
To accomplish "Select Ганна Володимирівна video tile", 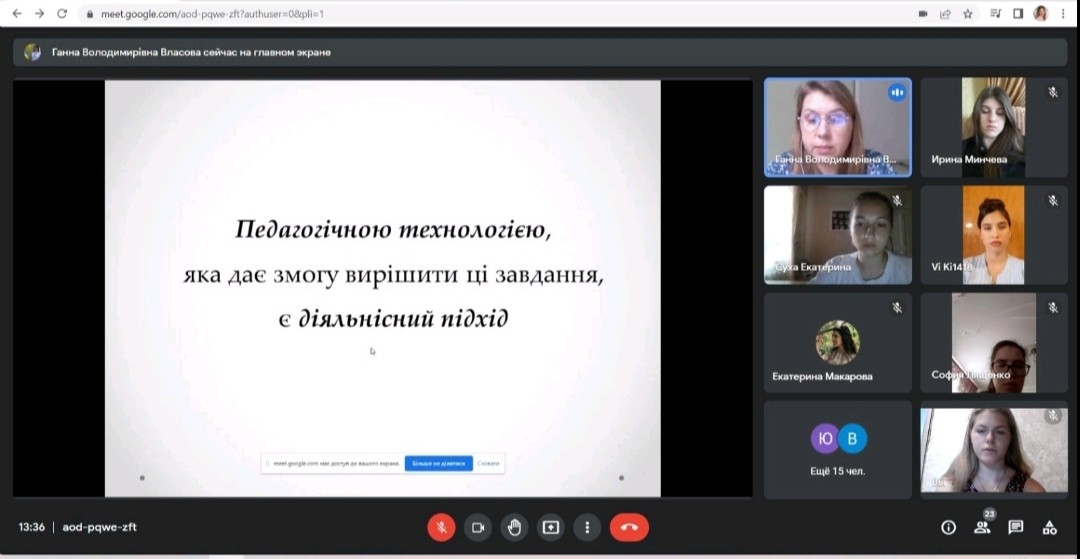I will [838, 127].
